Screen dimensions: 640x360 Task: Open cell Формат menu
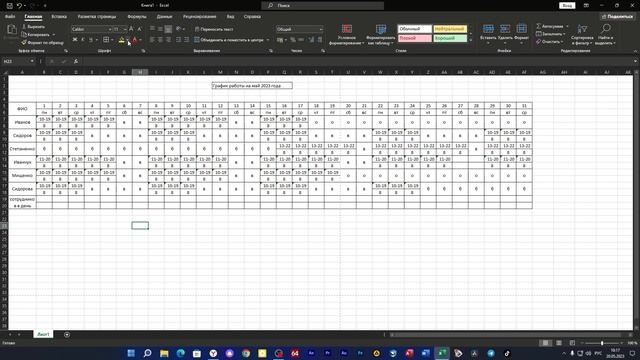(x=521, y=33)
